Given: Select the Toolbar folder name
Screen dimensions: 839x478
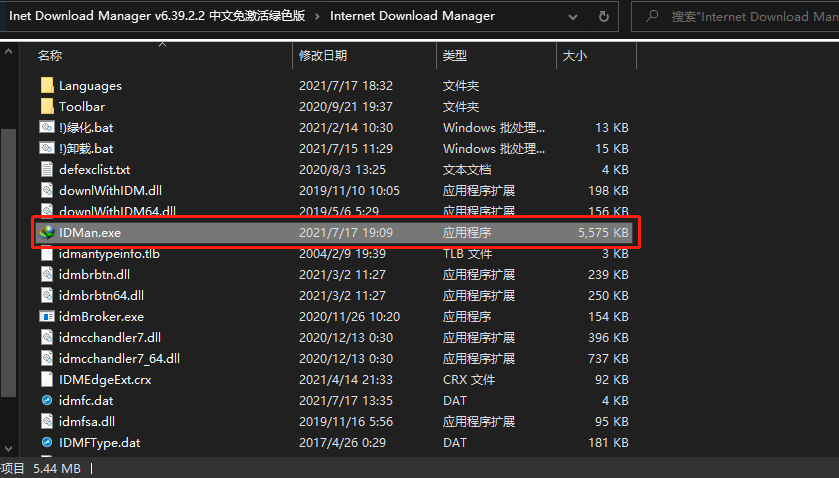Looking at the screenshot, I should [82, 106].
